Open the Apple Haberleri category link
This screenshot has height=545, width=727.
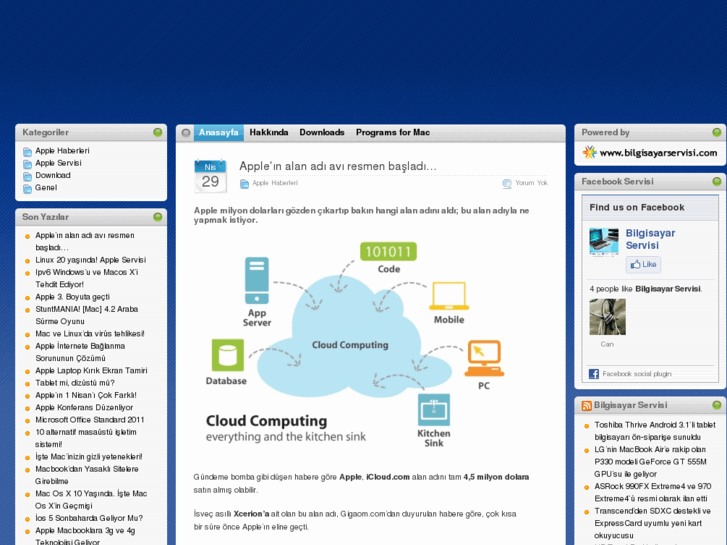click(x=62, y=151)
